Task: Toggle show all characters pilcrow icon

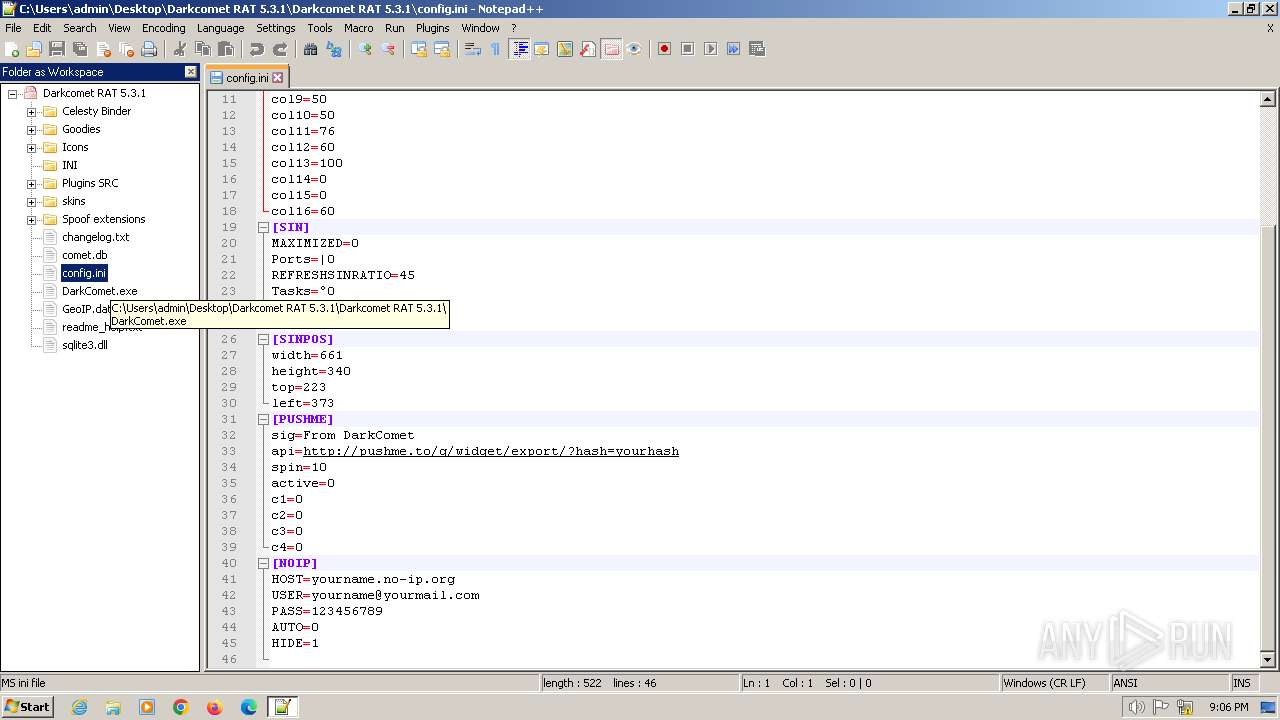Action: [496, 49]
